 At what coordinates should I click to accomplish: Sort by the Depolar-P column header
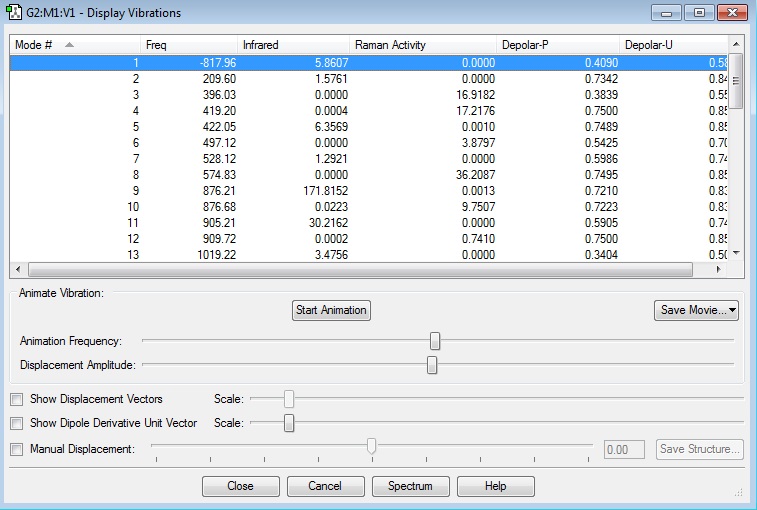pos(558,45)
